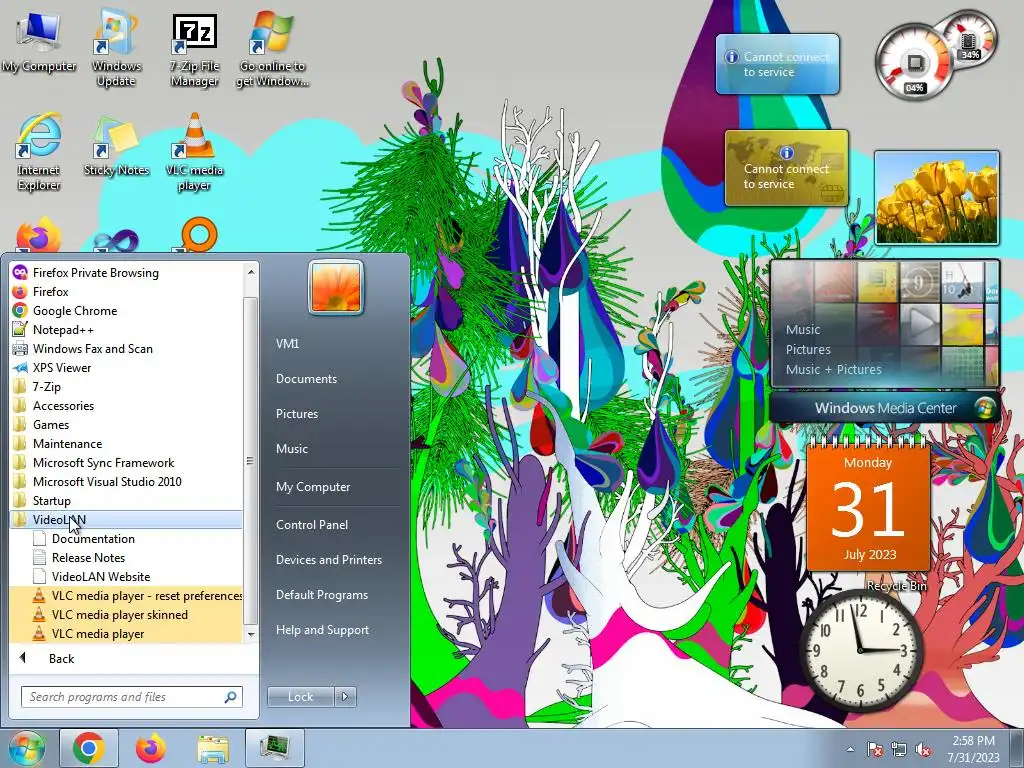Viewport: 1024px width, 768px height.
Task: Open VideoLAN Release Notes entry
Action: (88, 558)
